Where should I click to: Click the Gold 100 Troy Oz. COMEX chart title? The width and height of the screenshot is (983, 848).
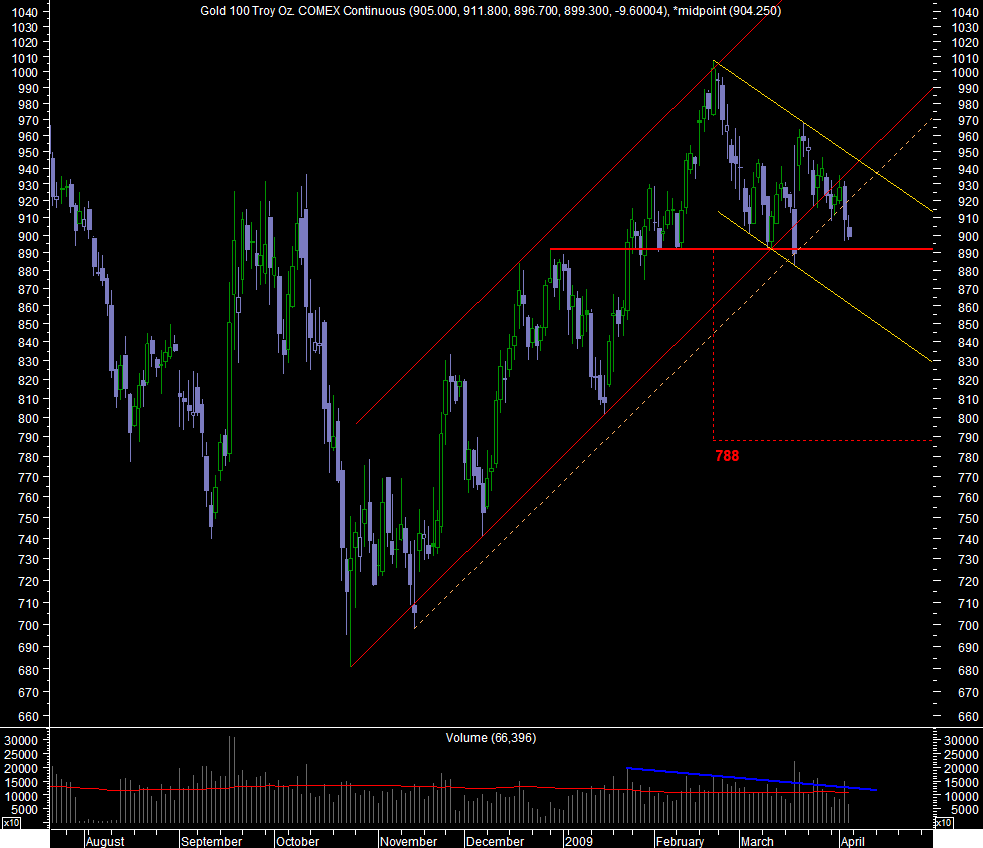point(490,11)
